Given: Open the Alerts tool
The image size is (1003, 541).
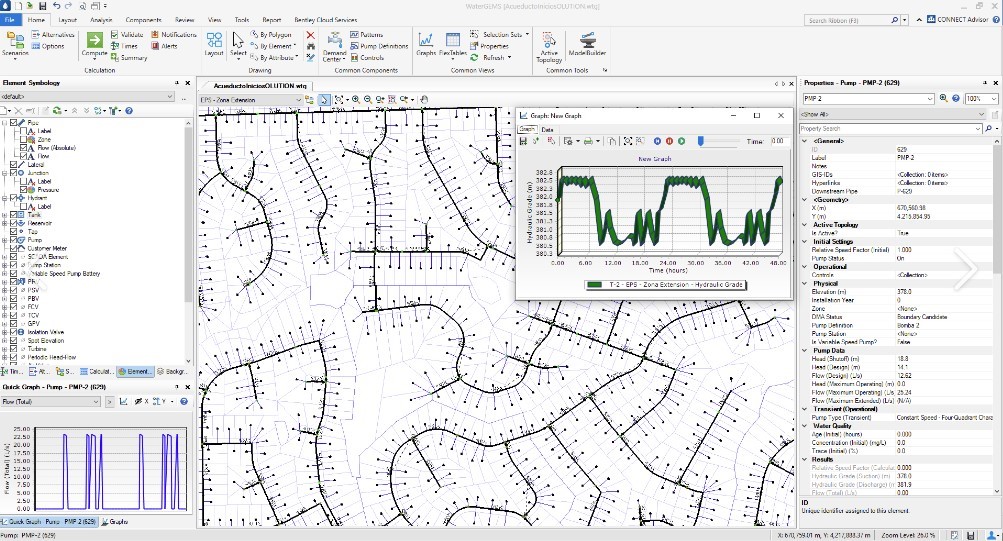Looking at the screenshot, I should click(x=164, y=46).
